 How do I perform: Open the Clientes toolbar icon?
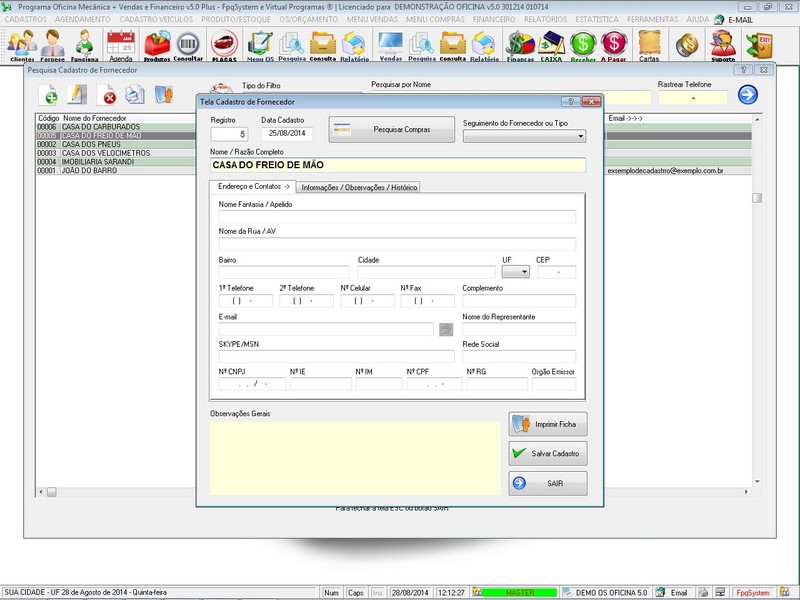(22, 45)
